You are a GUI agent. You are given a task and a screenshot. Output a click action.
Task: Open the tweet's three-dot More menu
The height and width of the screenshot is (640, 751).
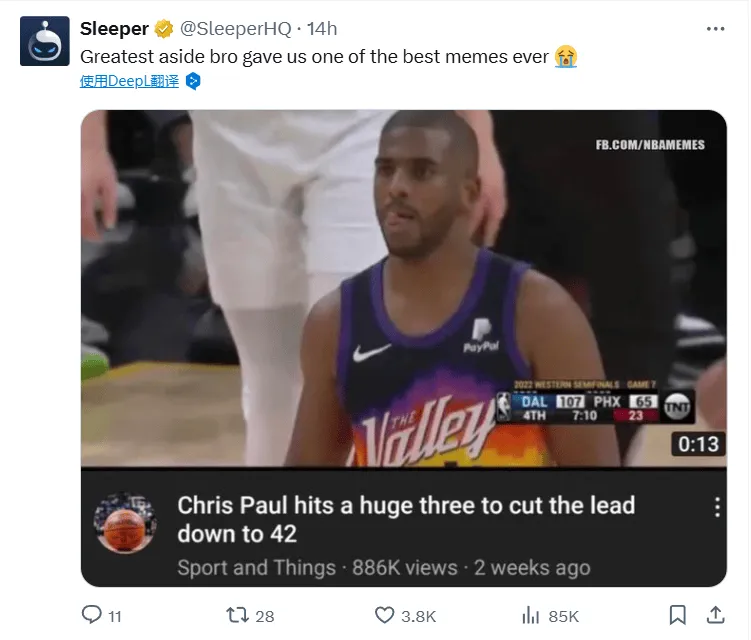click(715, 29)
